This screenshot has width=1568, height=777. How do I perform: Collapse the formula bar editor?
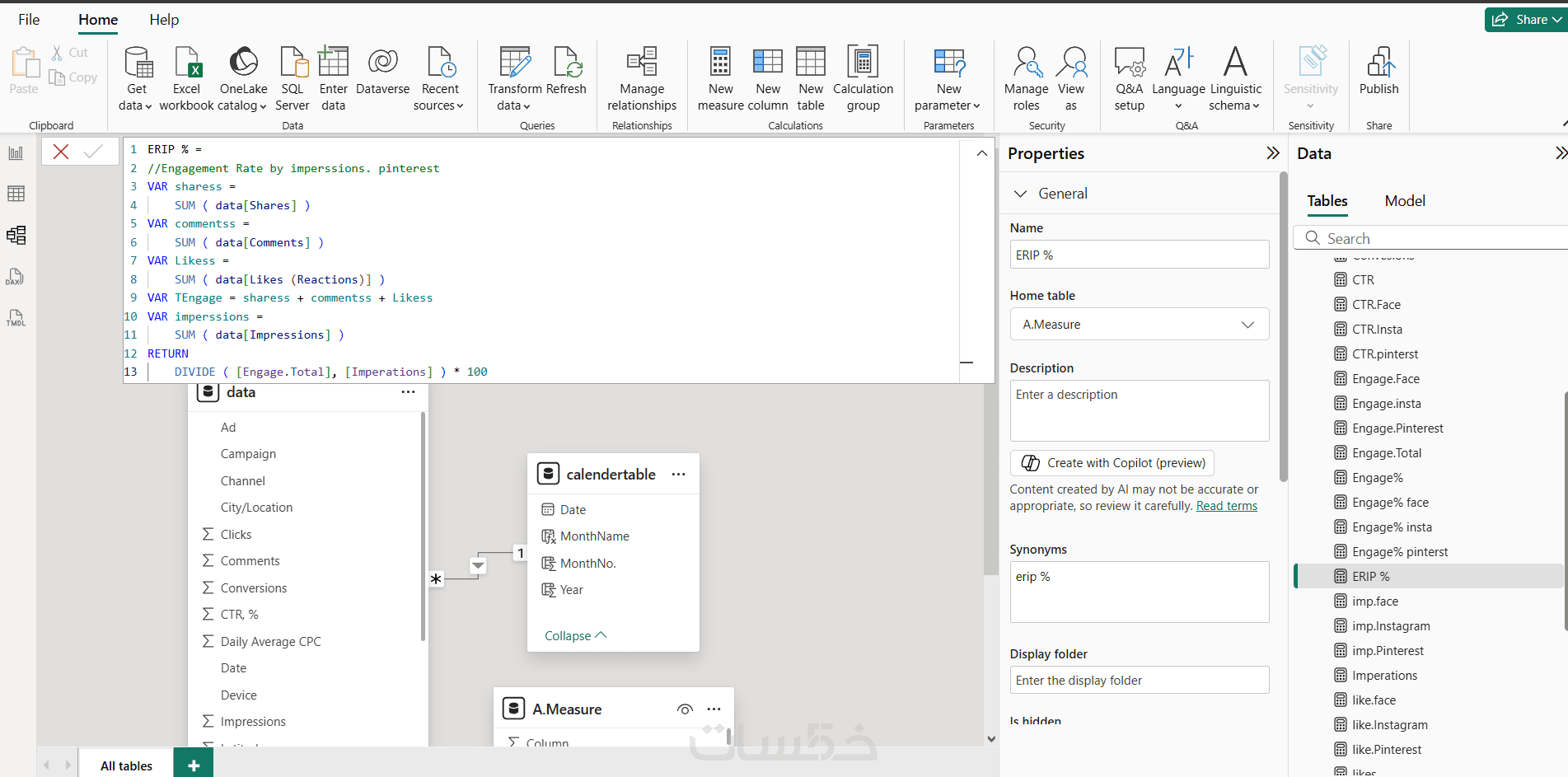pyautogui.click(x=981, y=153)
